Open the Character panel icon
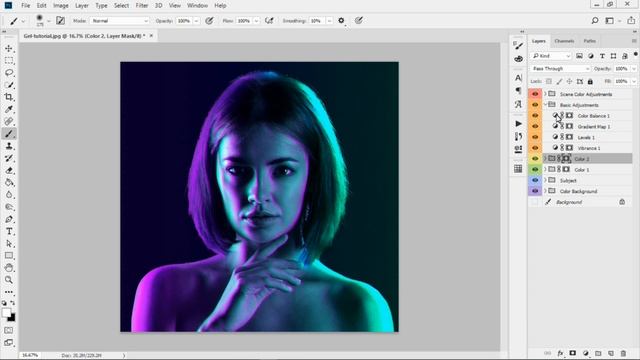 tap(518, 78)
